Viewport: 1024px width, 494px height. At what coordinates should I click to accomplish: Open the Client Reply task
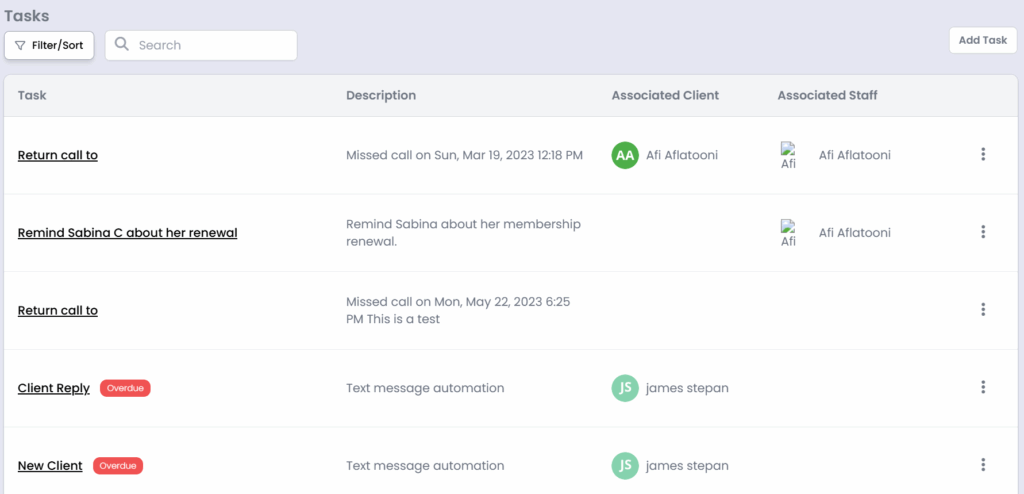coord(54,388)
